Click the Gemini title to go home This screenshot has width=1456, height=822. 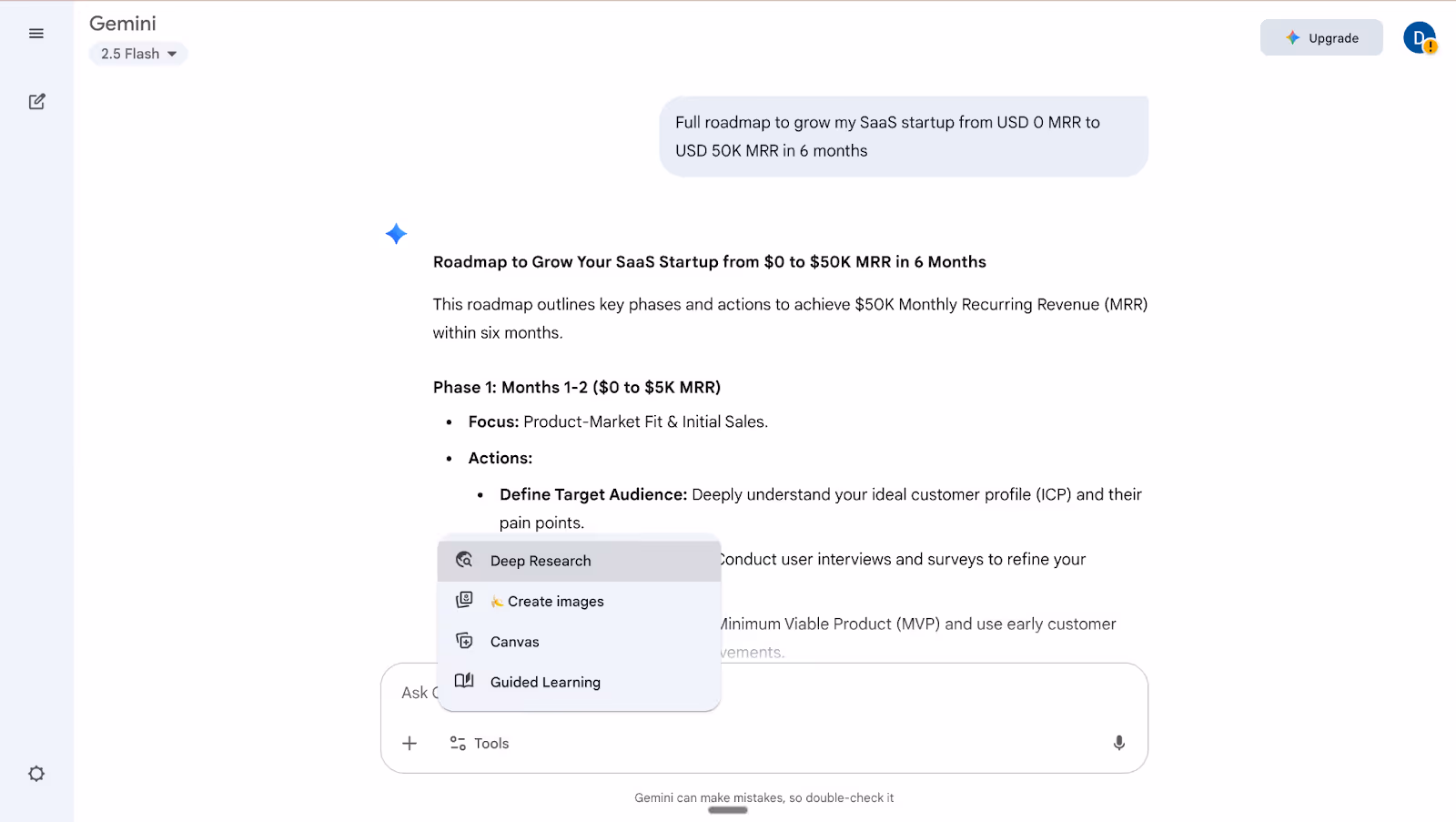coord(122,23)
